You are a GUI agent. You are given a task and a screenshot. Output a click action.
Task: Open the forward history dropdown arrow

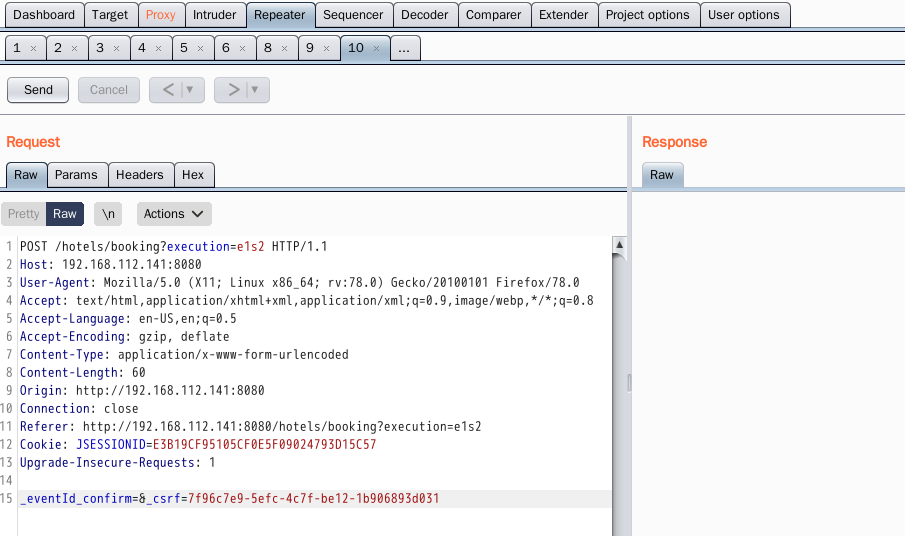point(255,90)
